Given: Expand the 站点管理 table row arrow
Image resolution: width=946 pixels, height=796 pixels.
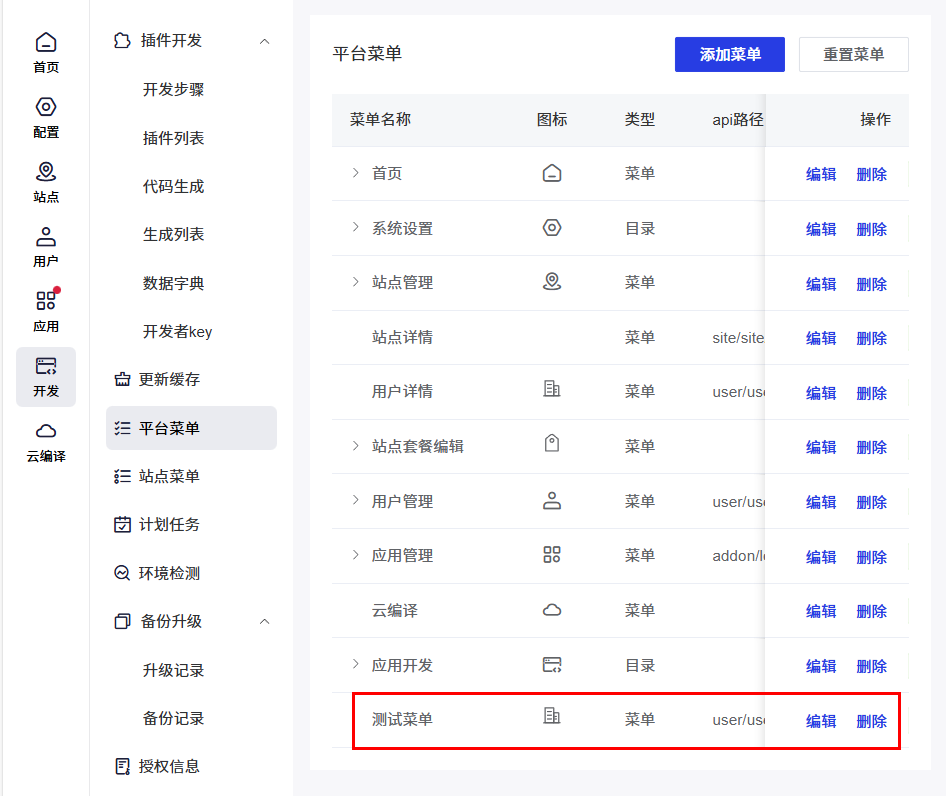Looking at the screenshot, I should pyautogui.click(x=355, y=282).
